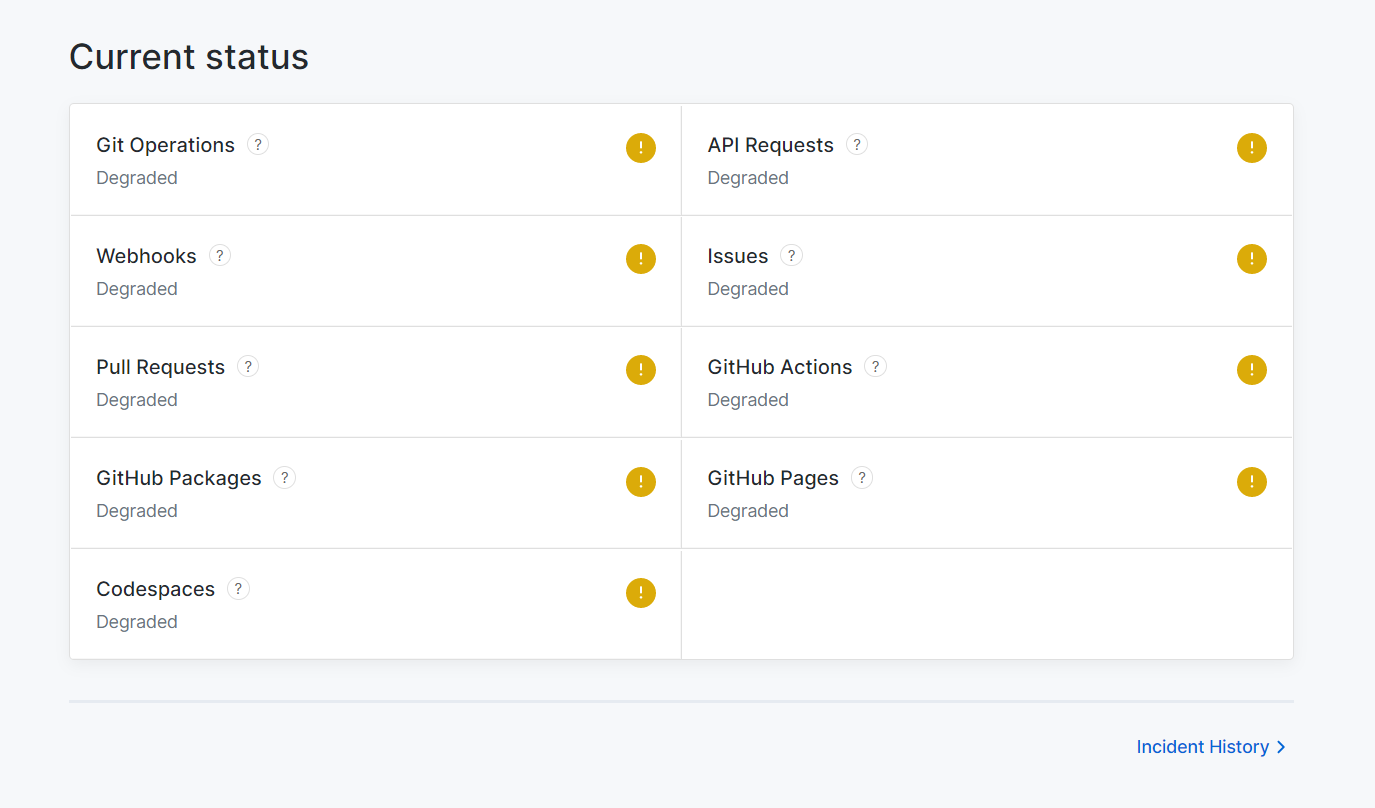
Task: Click the GitHub Actions component name
Action: (x=780, y=367)
